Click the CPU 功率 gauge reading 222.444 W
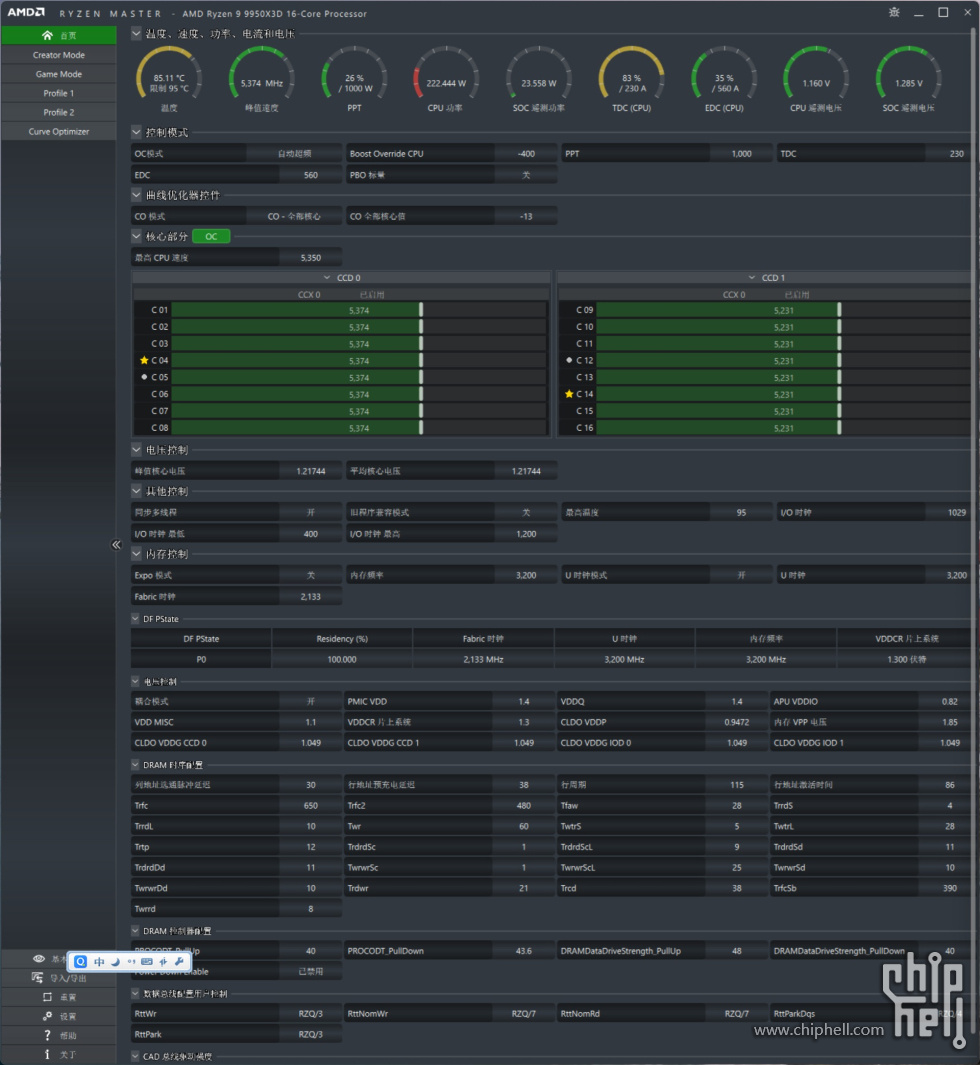Screen dimensions: 980x1065 point(446,79)
